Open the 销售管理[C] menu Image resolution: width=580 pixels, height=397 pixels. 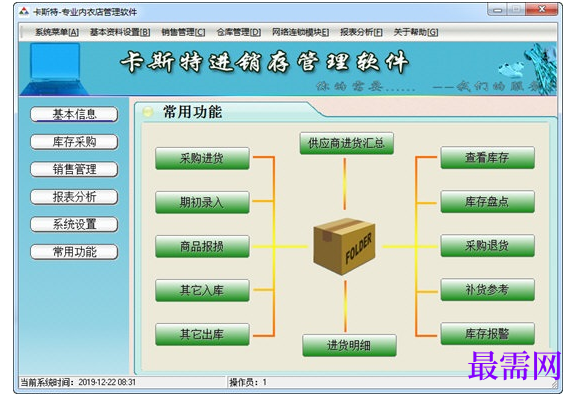[183, 32]
